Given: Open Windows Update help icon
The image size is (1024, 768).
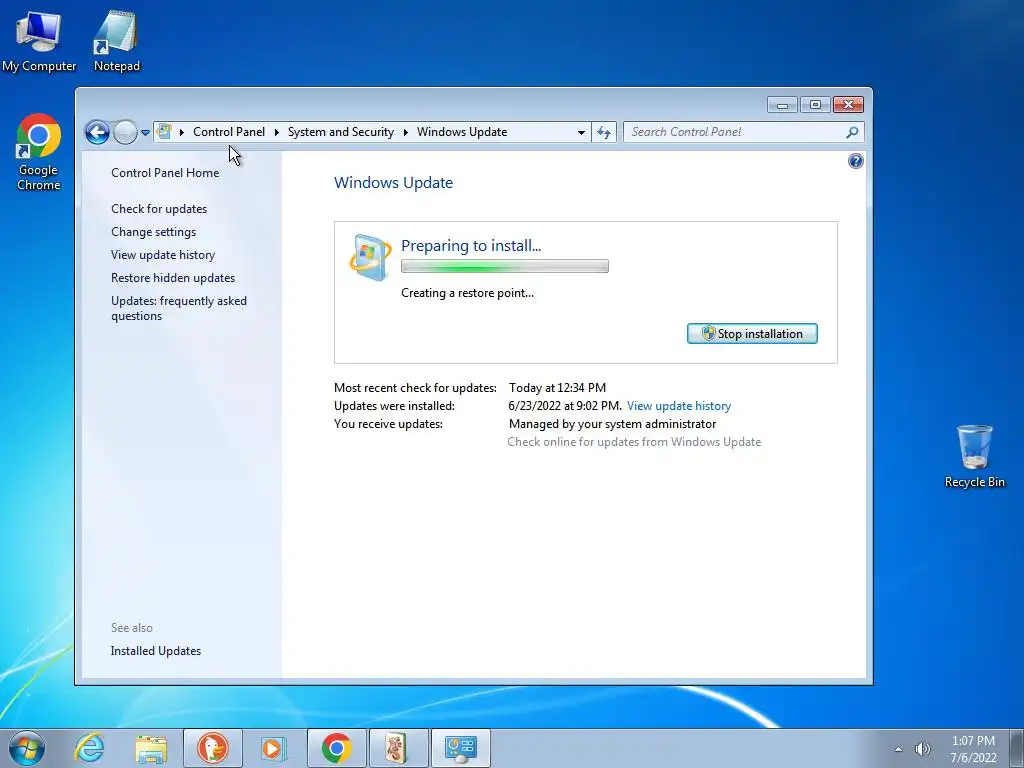Looking at the screenshot, I should tap(855, 161).
